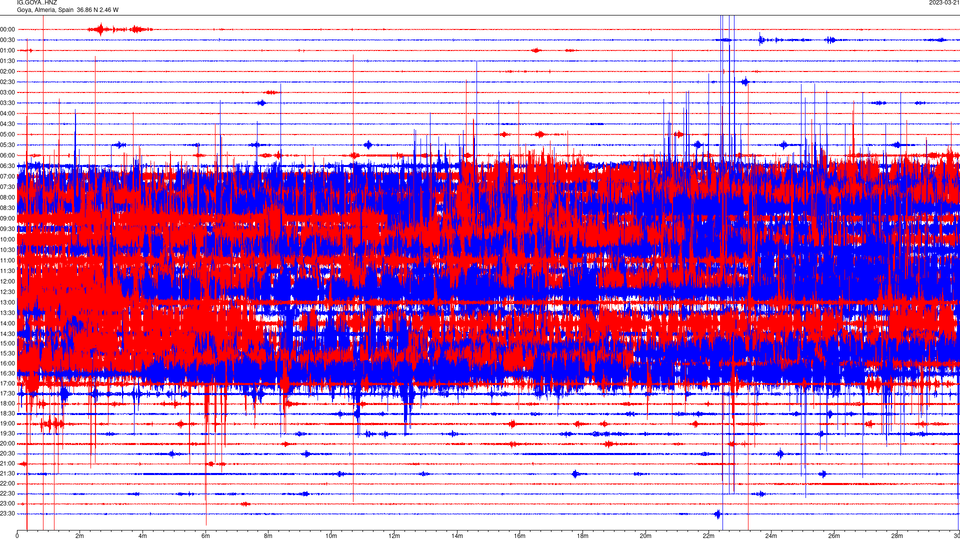Select the 19:30 time label
Screen dimensions: 960x540
tap(8, 433)
